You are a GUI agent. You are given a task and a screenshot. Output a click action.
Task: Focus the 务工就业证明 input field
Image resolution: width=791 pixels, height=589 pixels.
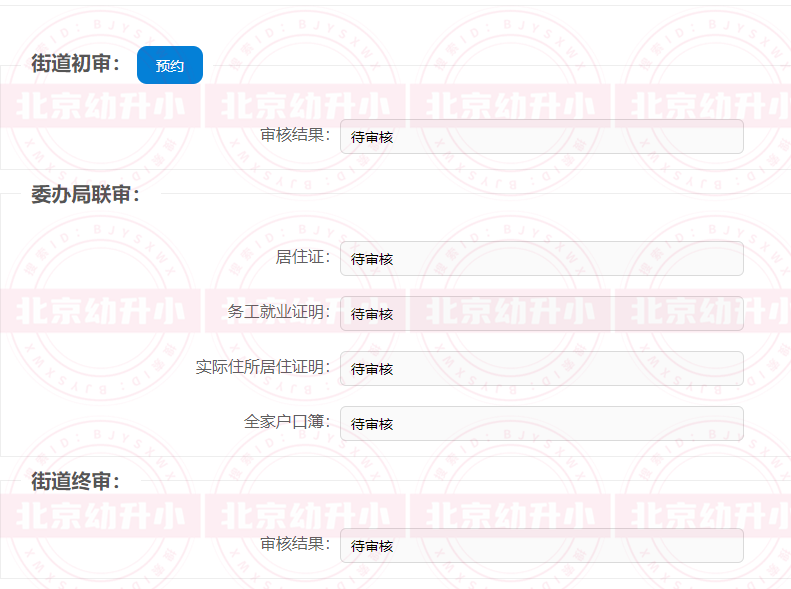(541, 314)
